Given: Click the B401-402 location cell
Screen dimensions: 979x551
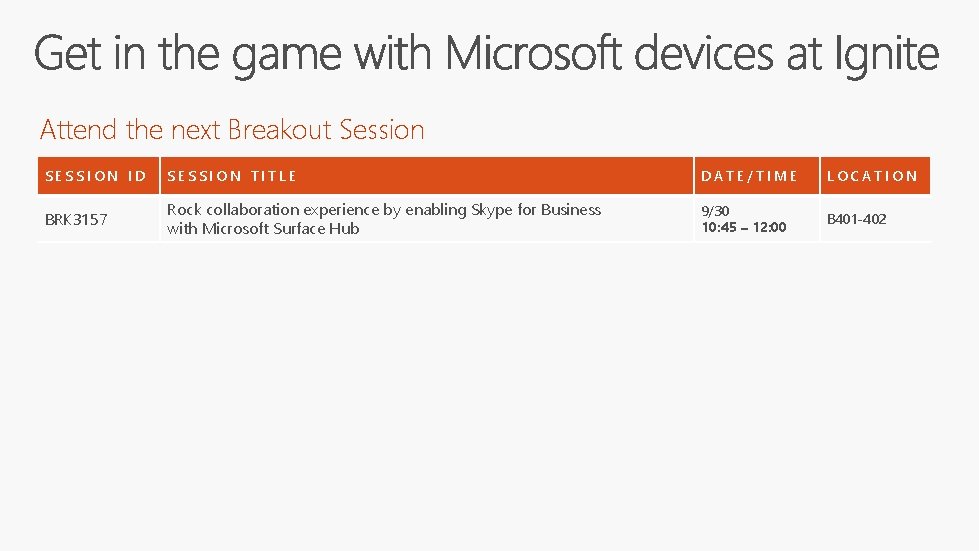Looking at the screenshot, I should coord(856,219).
